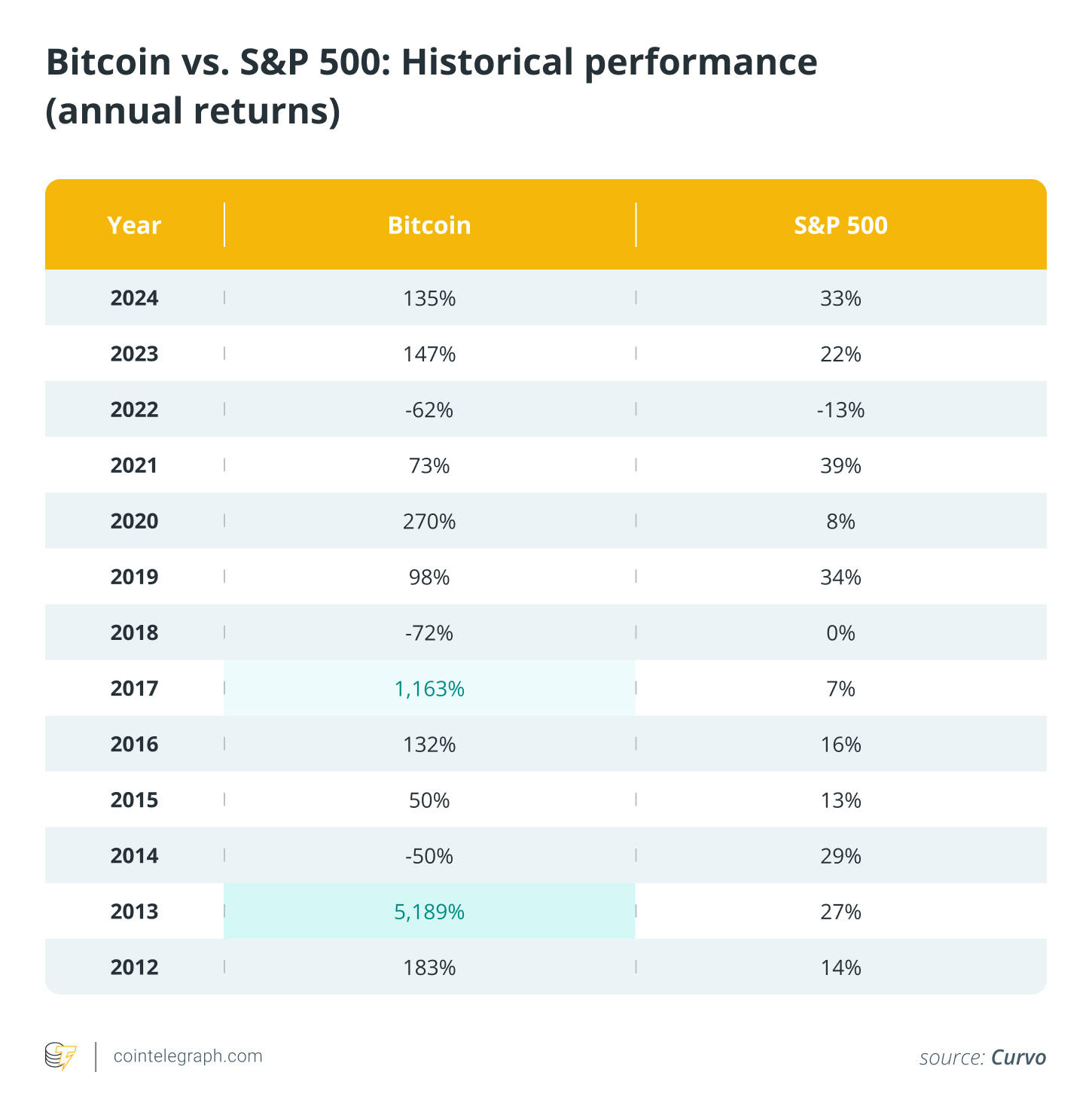Click the highlighted 1,163% Bitcoin cell

click(429, 689)
